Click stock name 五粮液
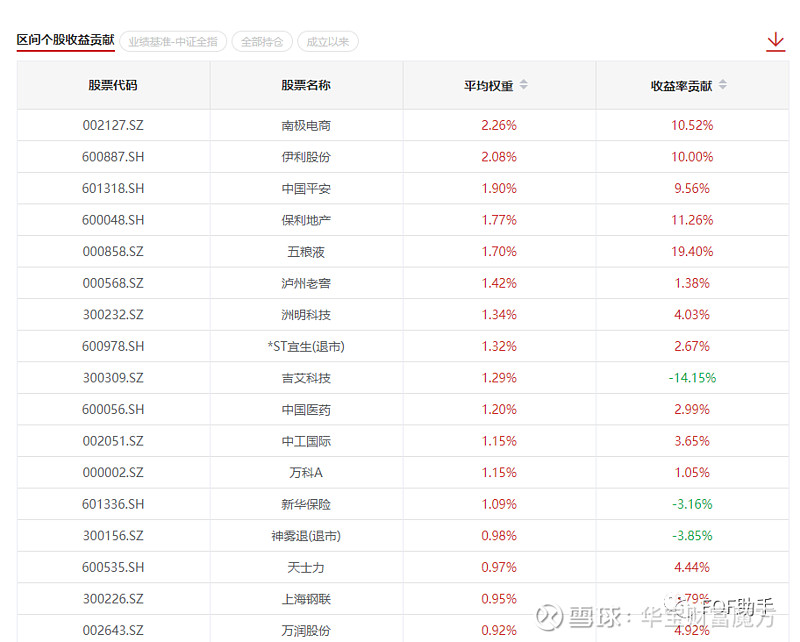800x642 pixels. click(x=306, y=252)
